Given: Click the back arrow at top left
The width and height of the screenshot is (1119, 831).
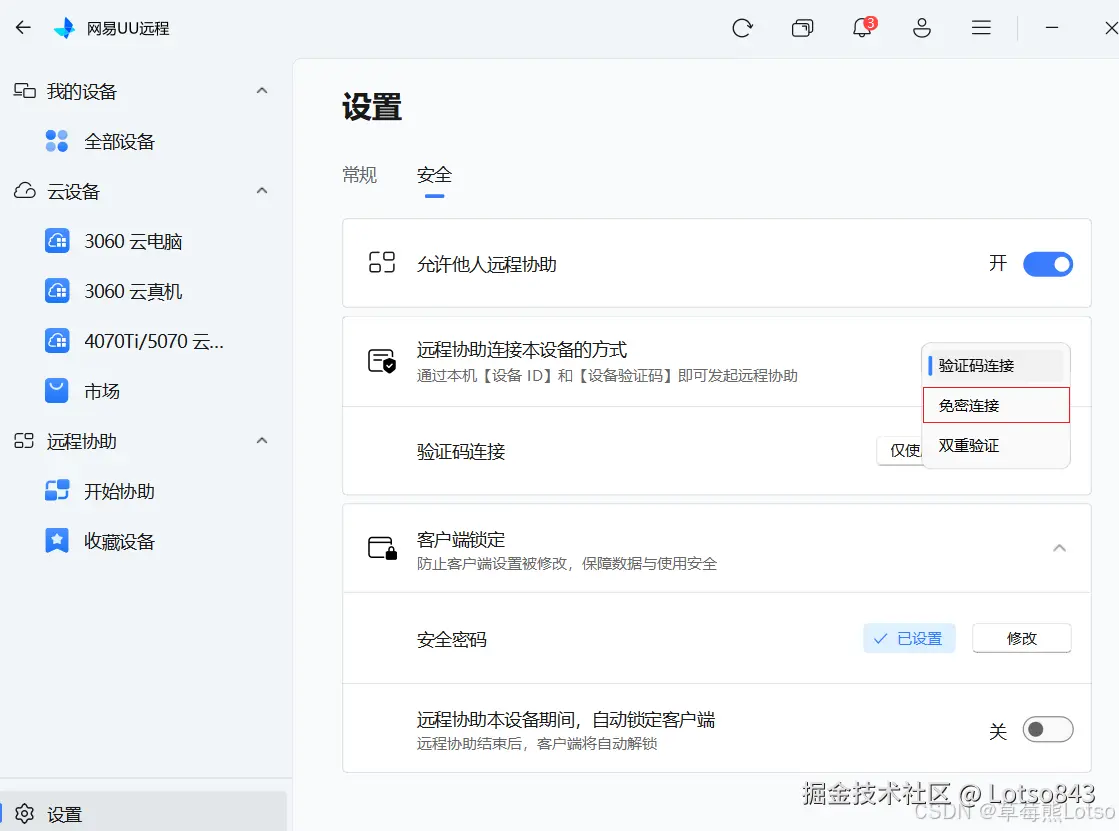Looking at the screenshot, I should point(22,27).
